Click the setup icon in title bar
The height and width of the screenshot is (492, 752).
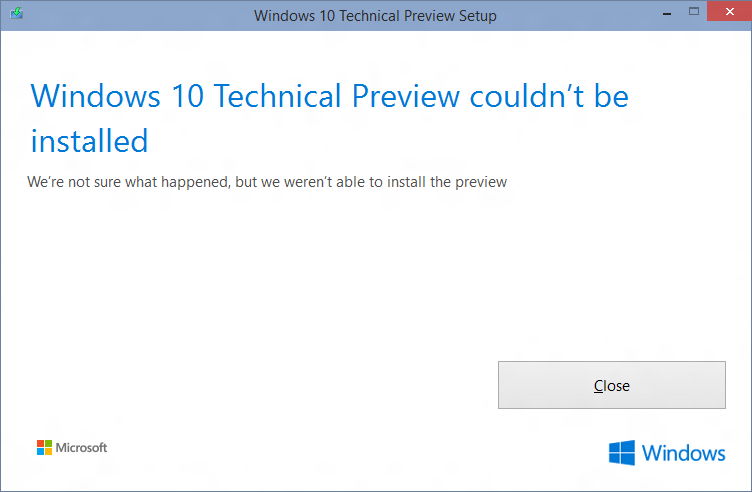pos(16,13)
